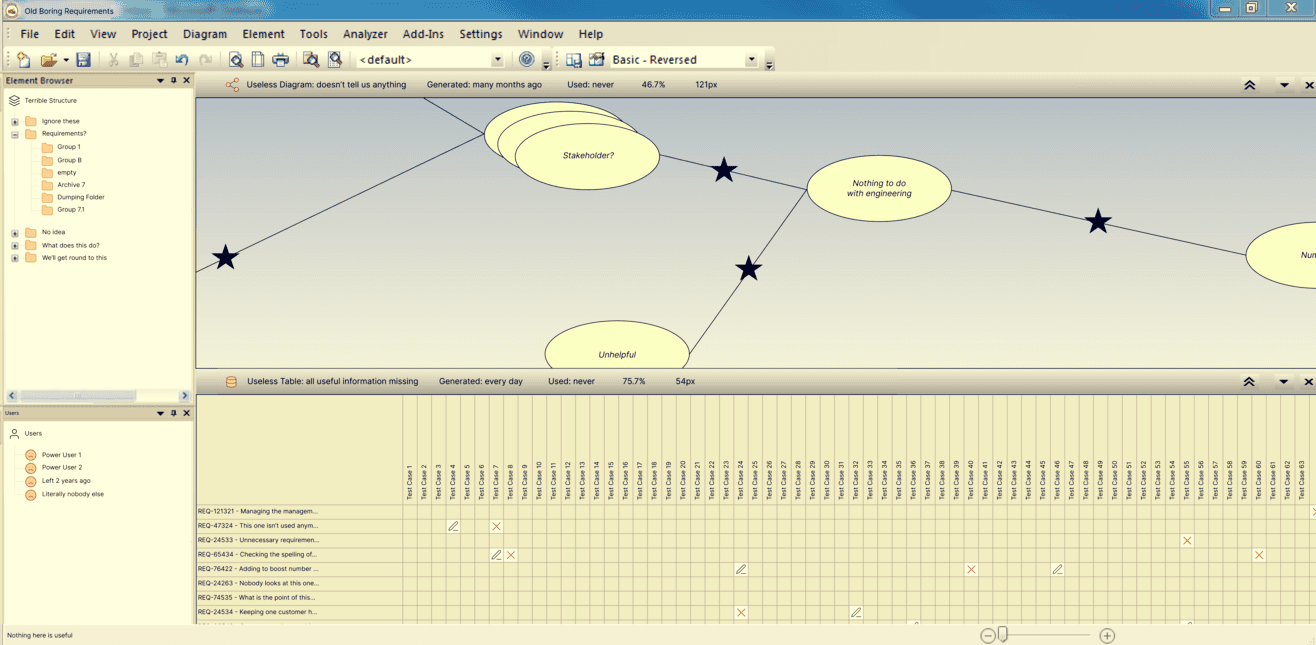Click the Print printer icon
The image size is (1316, 645).
coord(281,60)
